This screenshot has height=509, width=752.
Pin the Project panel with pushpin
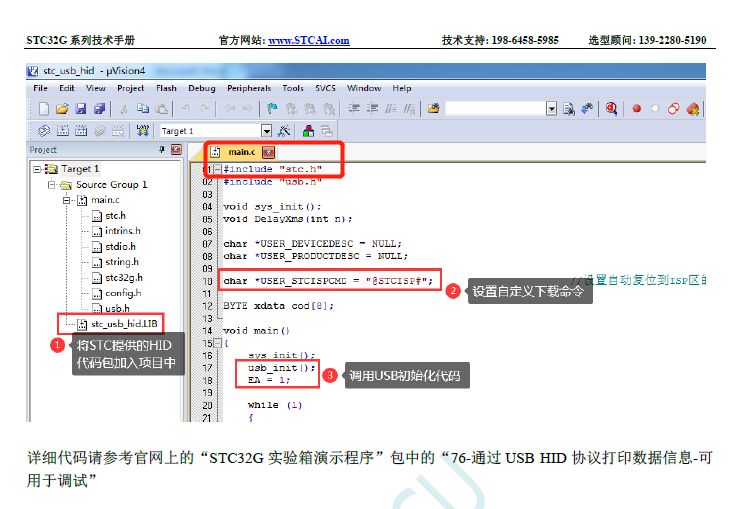point(162,150)
